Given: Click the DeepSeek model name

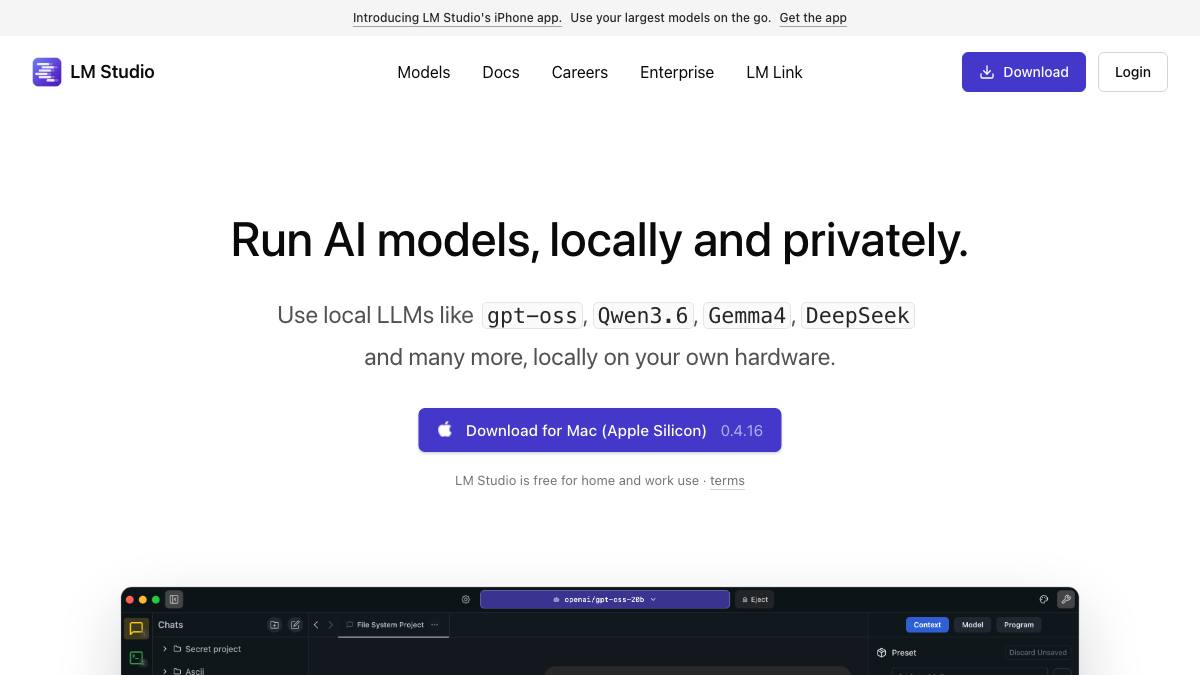Looking at the screenshot, I should point(858,316).
